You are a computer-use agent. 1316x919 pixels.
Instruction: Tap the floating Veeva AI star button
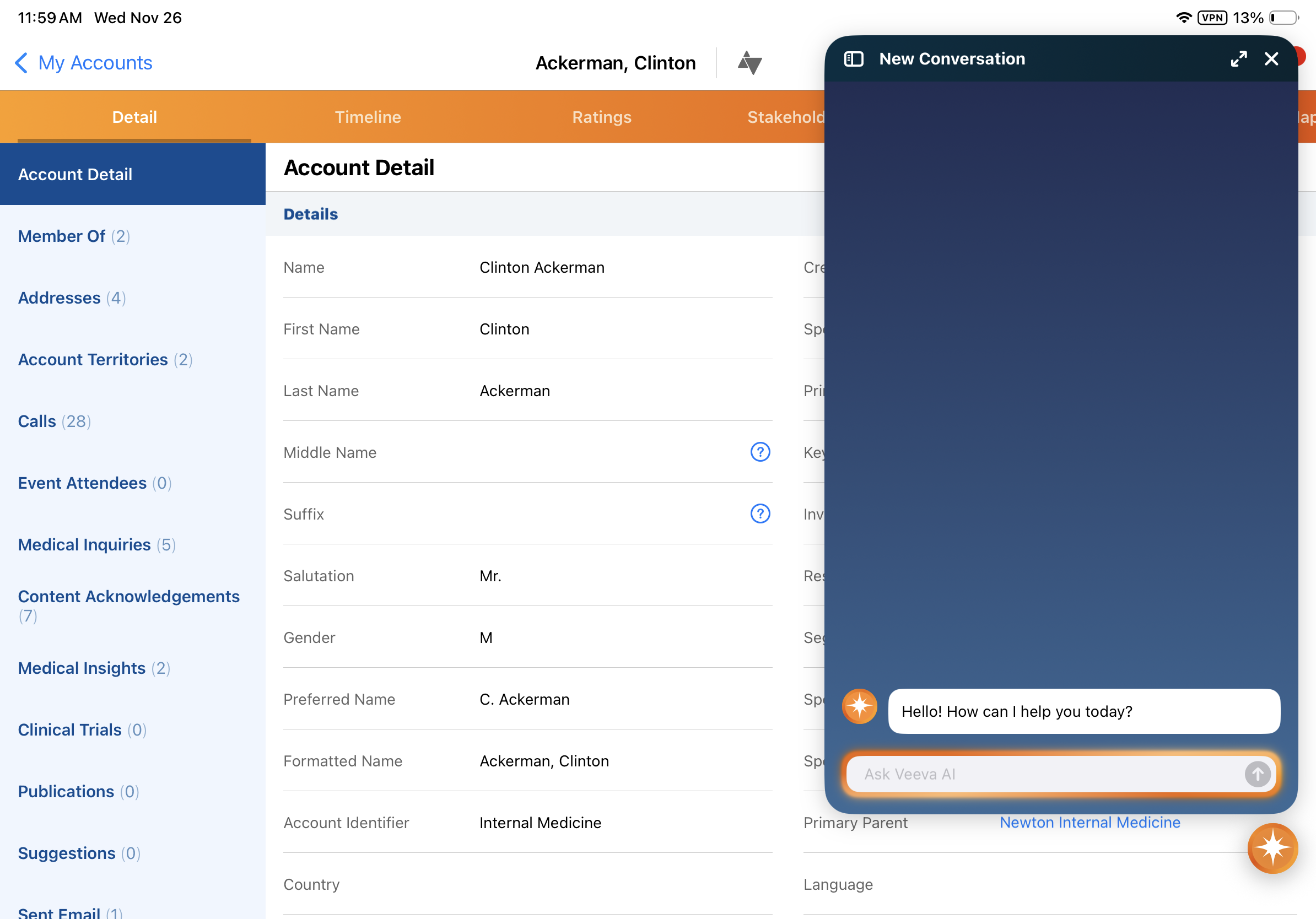[1272, 848]
